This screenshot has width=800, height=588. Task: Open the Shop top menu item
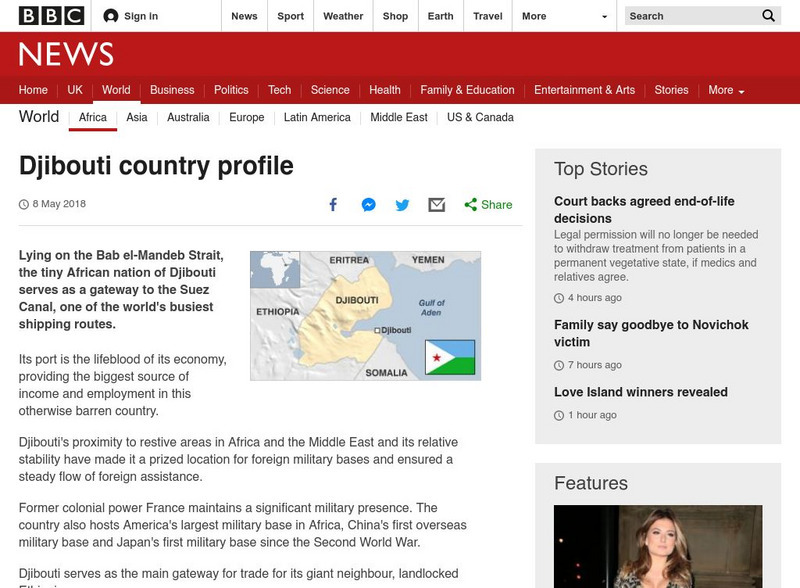(x=395, y=16)
